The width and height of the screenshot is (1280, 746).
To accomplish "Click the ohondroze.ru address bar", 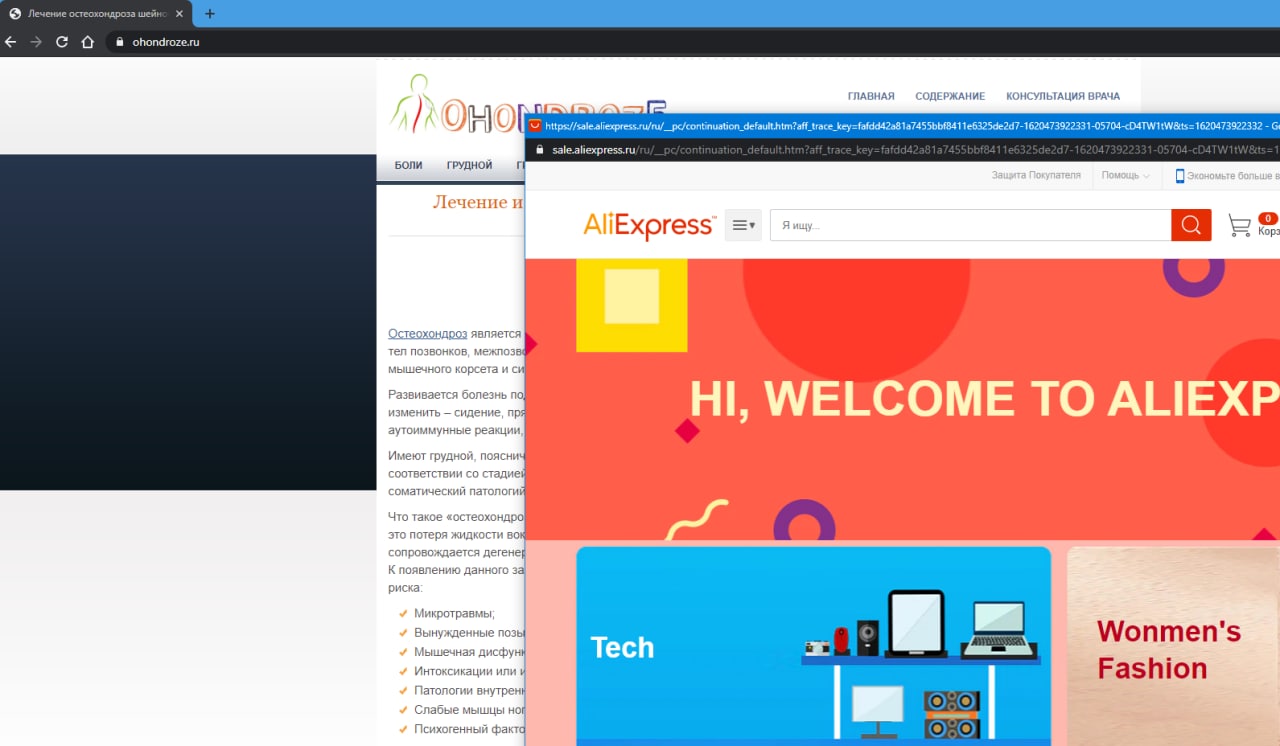I will 690,42.
